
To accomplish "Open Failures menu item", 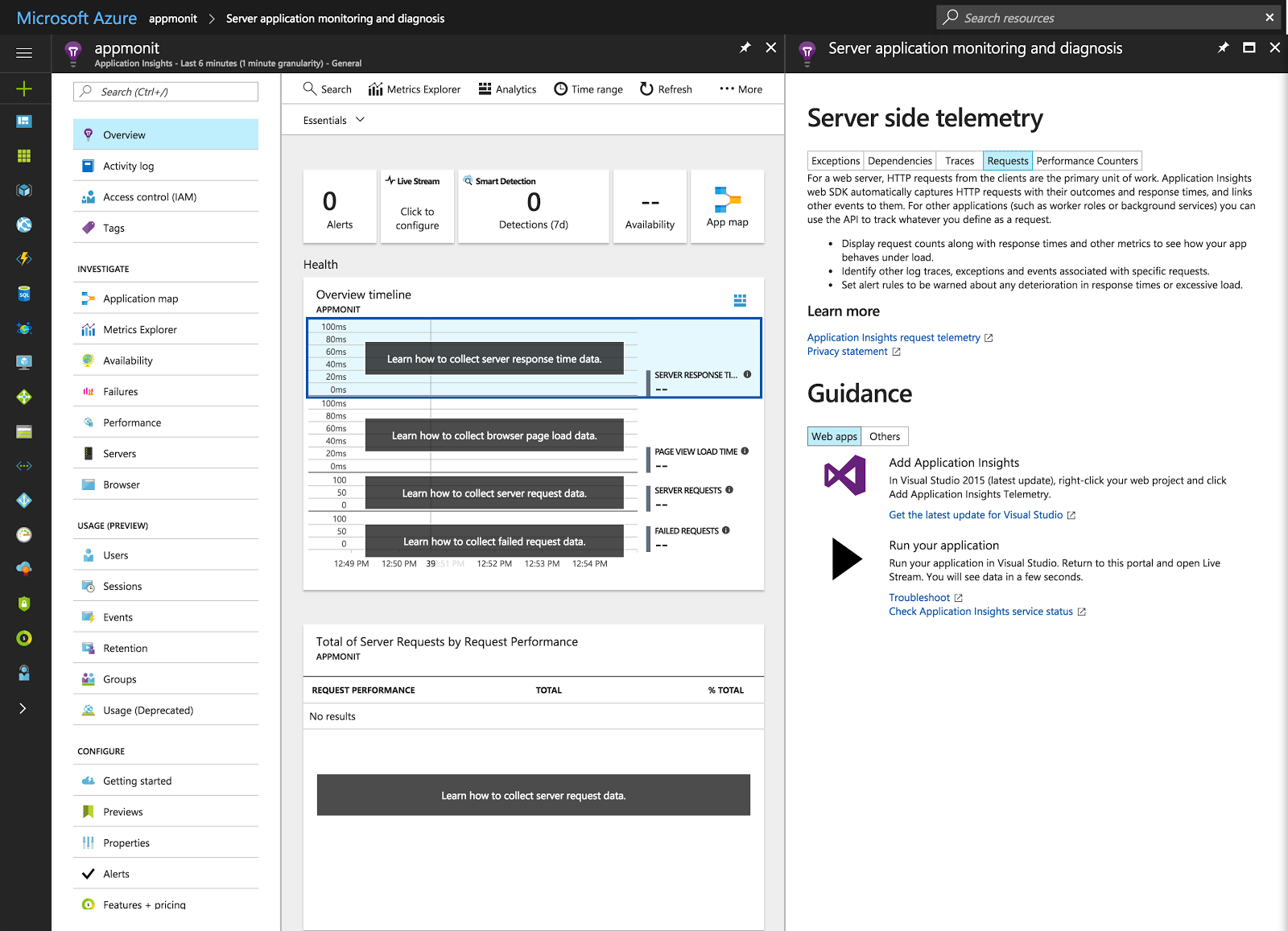I will point(166,392).
